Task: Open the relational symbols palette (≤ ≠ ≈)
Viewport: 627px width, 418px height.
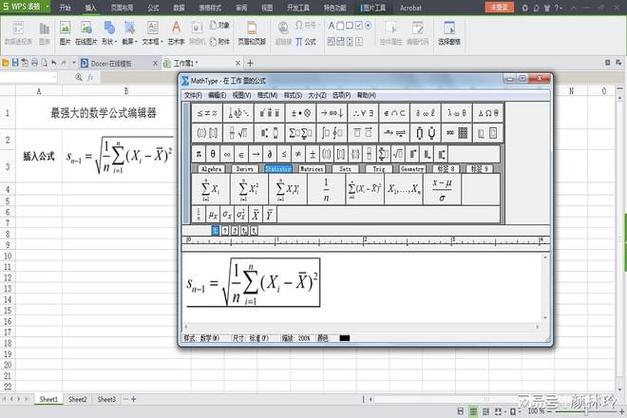Action: [207, 113]
